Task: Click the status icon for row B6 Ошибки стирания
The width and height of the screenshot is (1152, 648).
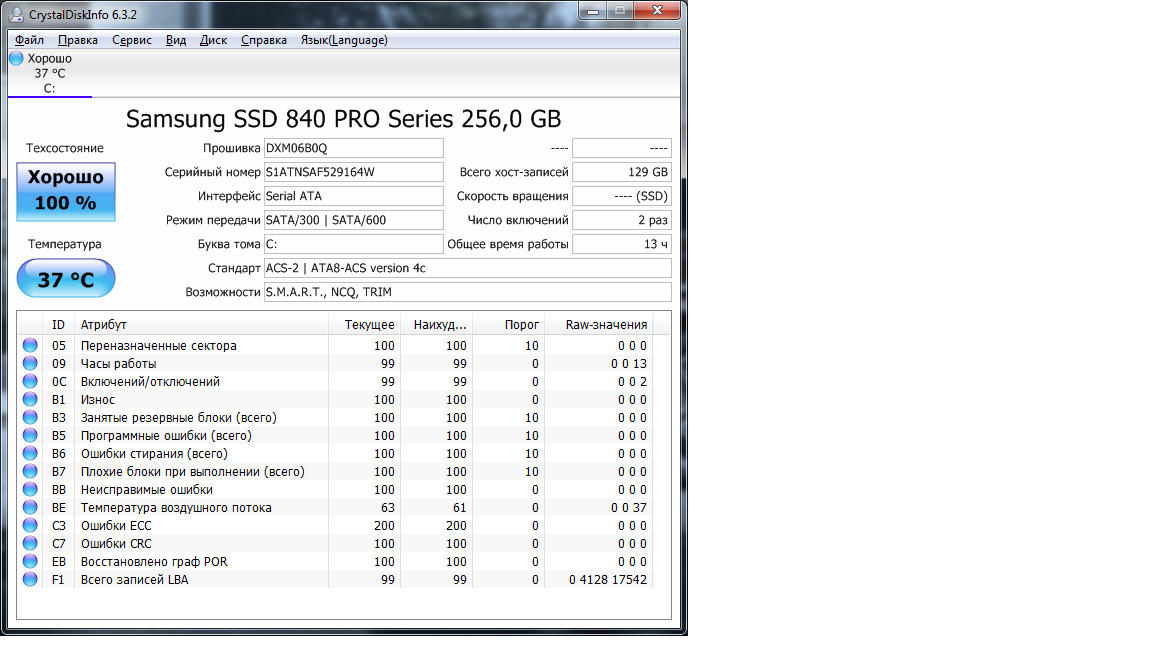Action: [30, 453]
